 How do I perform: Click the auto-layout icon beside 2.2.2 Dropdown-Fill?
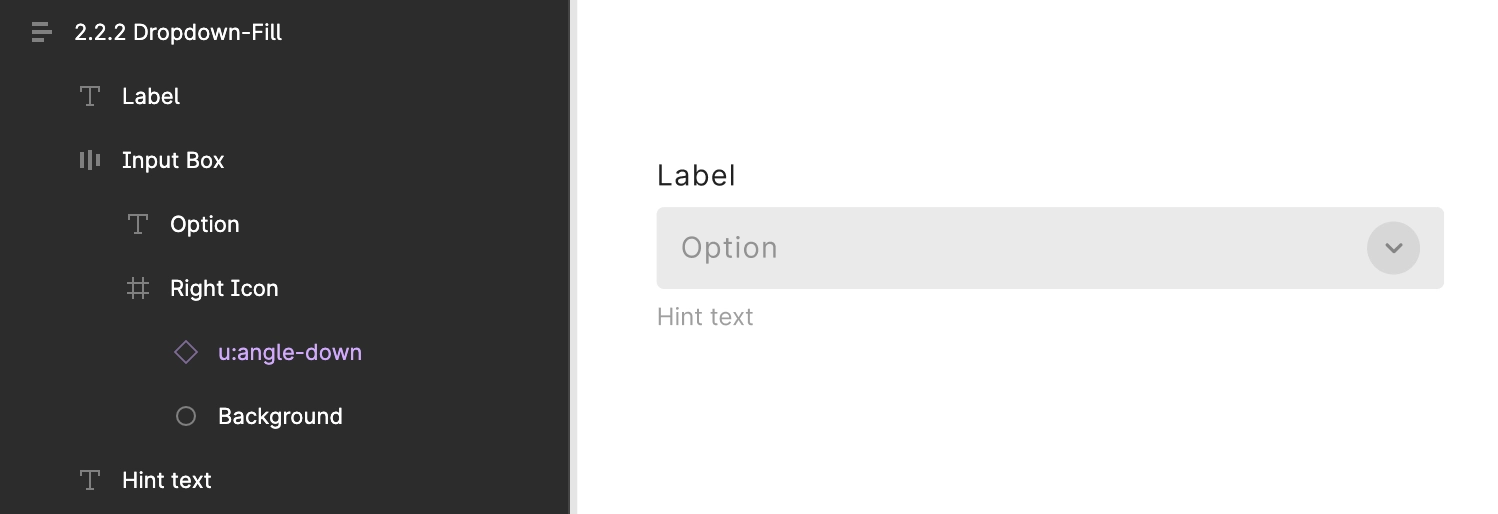(x=41, y=32)
